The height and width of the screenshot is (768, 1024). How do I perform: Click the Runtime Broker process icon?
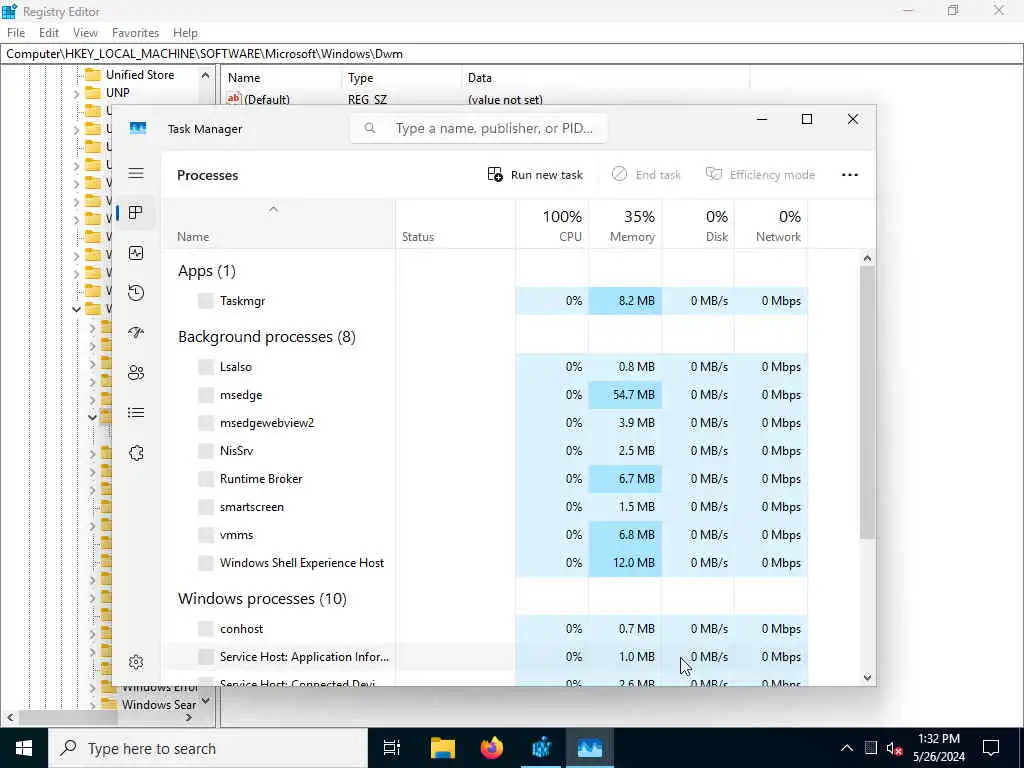point(206,479)
